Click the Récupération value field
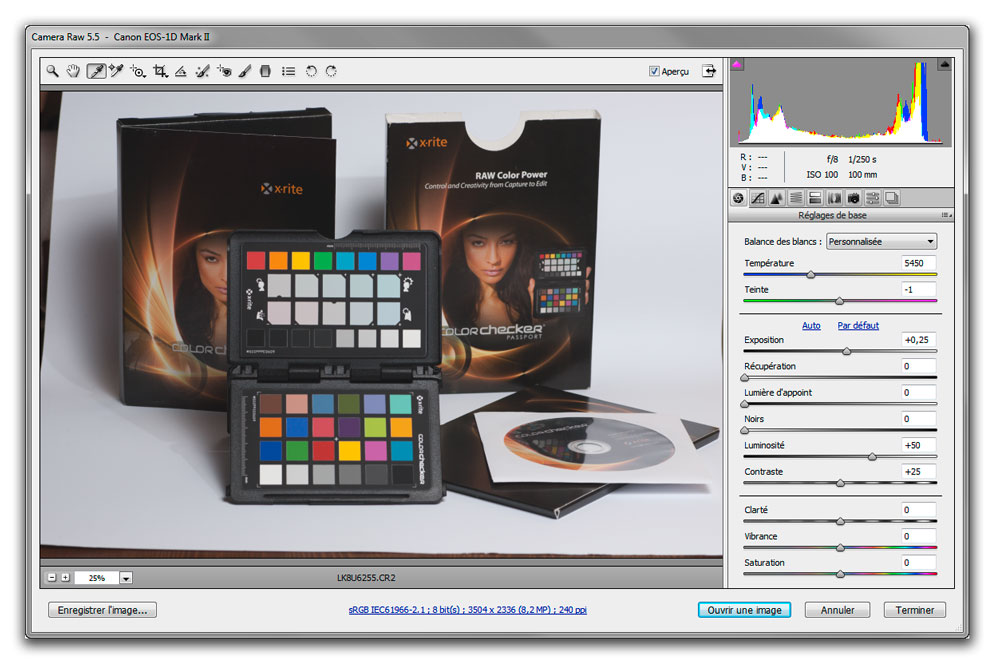The width and height of the screenshot is (1000, 670). click(918, 367)
